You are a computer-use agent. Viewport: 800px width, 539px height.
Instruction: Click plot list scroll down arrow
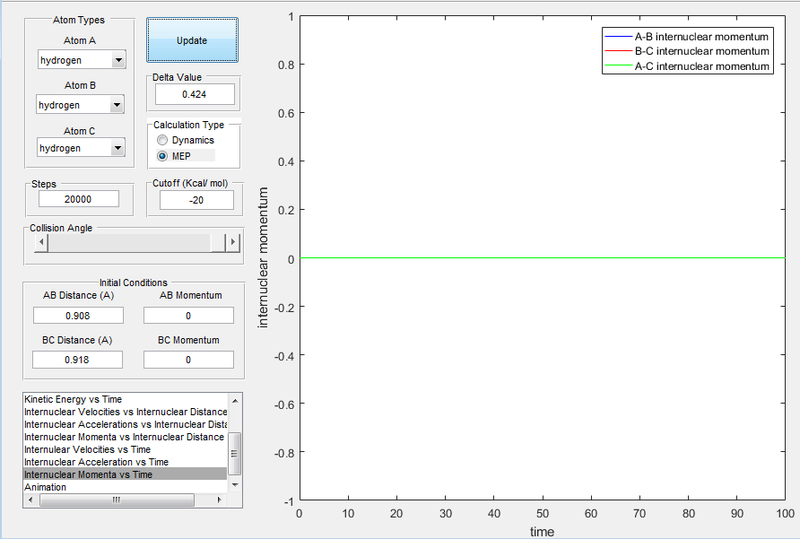point(235,485)
